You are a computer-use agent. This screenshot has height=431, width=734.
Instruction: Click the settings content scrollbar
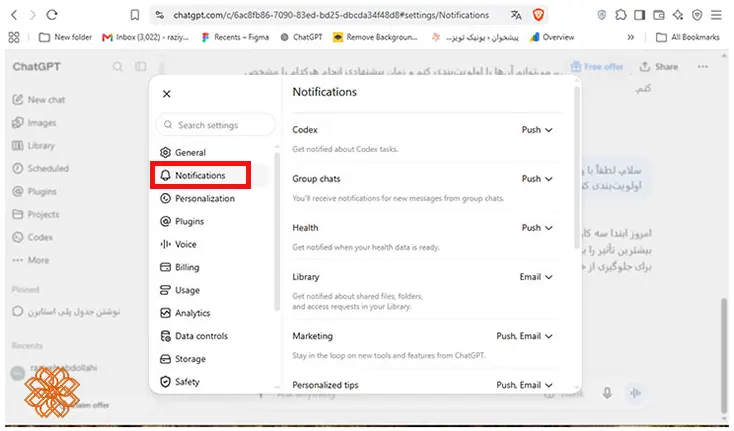(x=577, y=168)
